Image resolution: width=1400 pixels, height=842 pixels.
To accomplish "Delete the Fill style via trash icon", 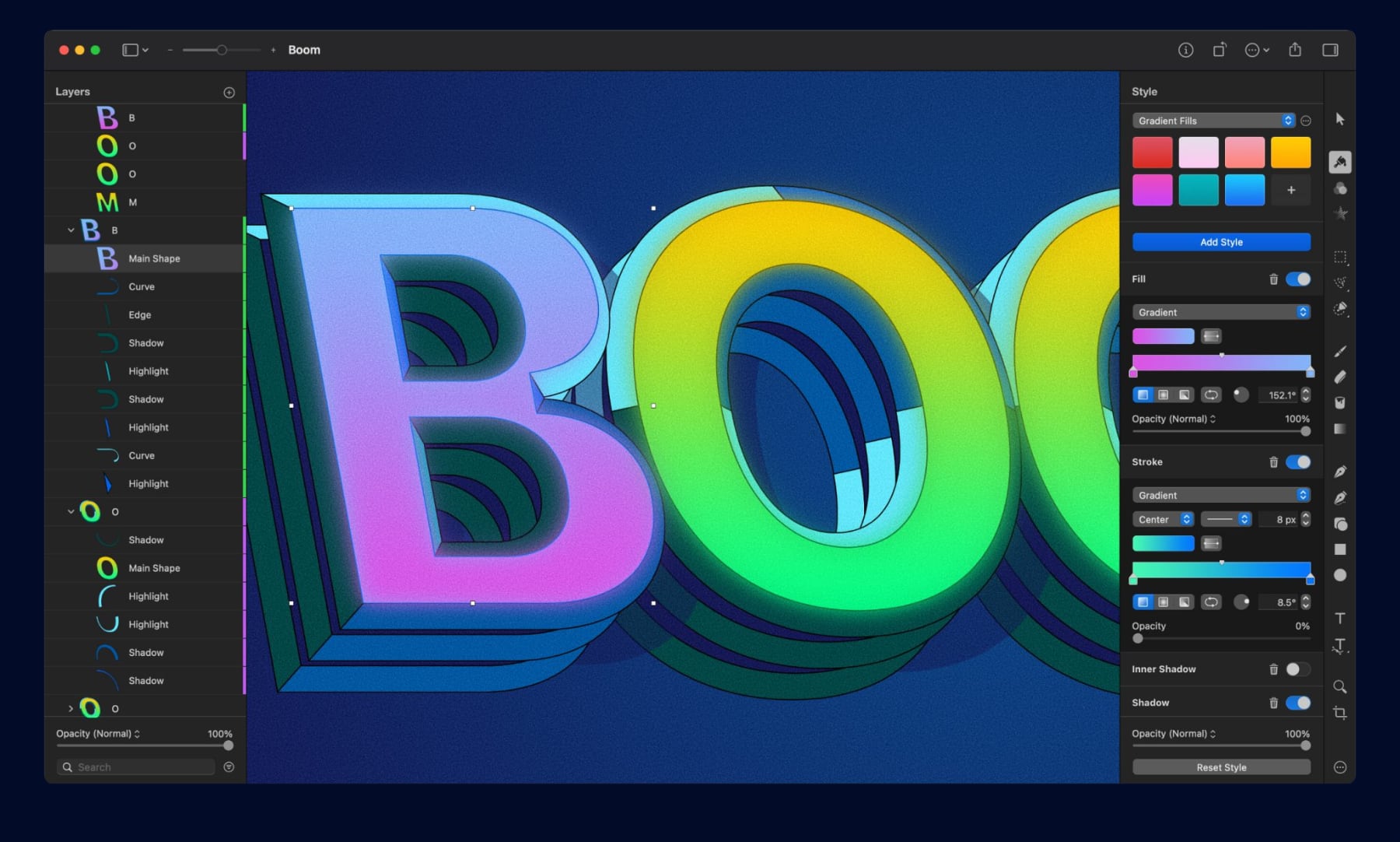I will (1273, 279).
